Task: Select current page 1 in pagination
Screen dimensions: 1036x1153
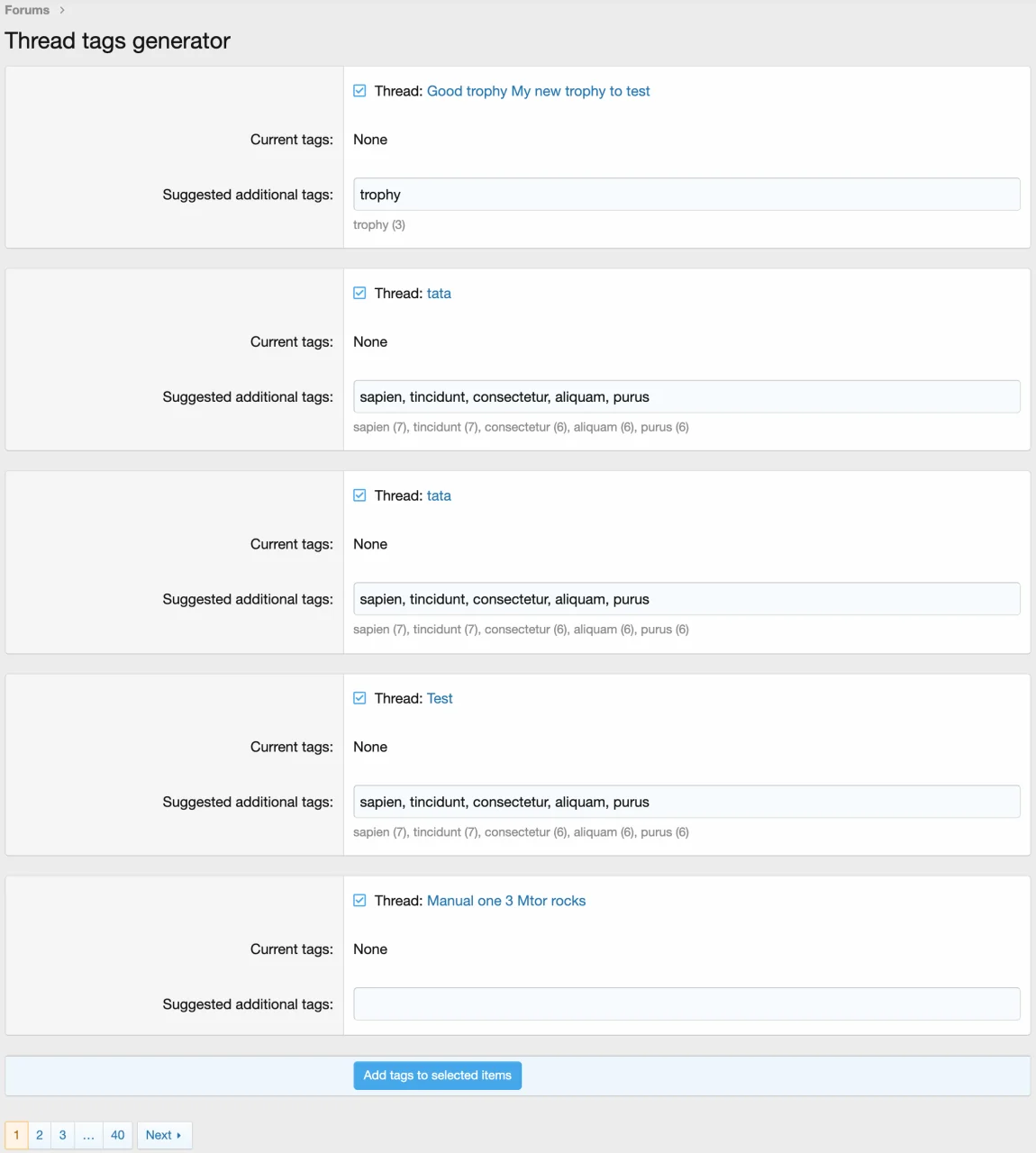Action: coord(16,1135)
